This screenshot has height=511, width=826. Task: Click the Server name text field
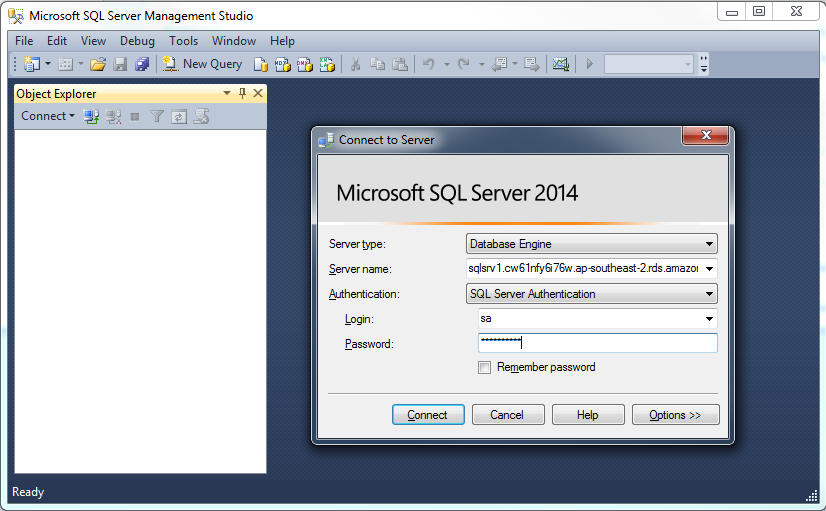tap(584, 269)
